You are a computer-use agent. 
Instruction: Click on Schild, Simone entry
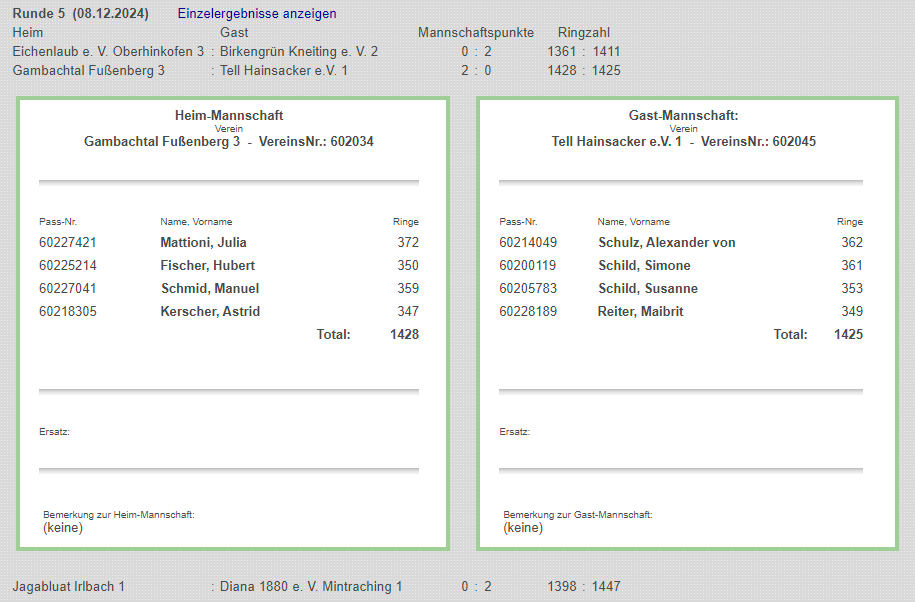pyautogui.click(x=644, y=265)
